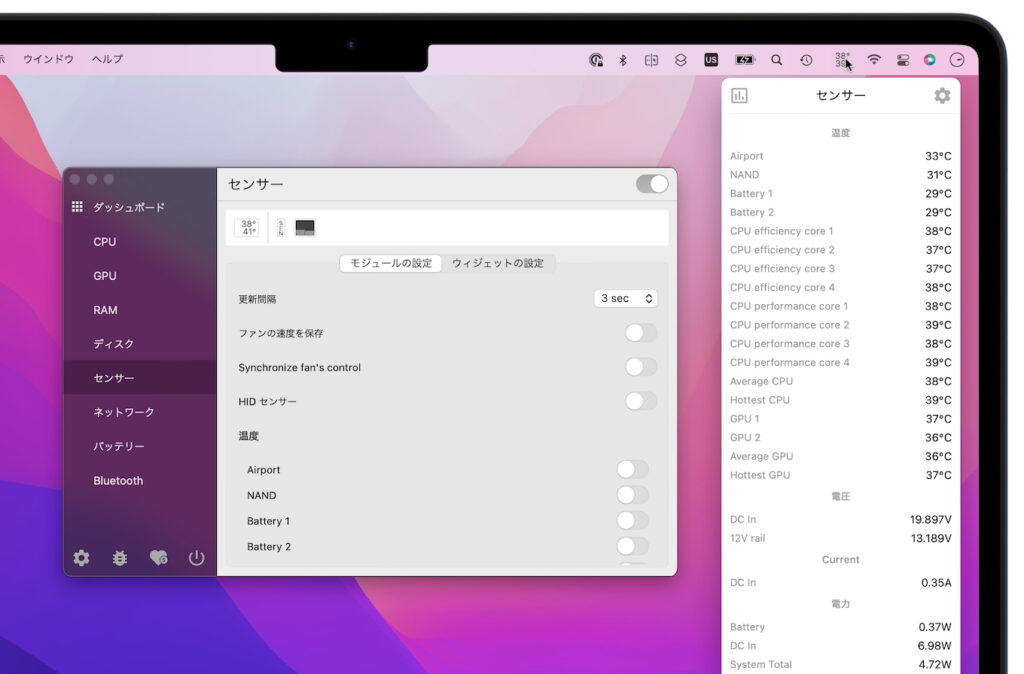Select the temperature widget preview 38°/41°
Screen dimensions: 1024x674
[245, 227]
